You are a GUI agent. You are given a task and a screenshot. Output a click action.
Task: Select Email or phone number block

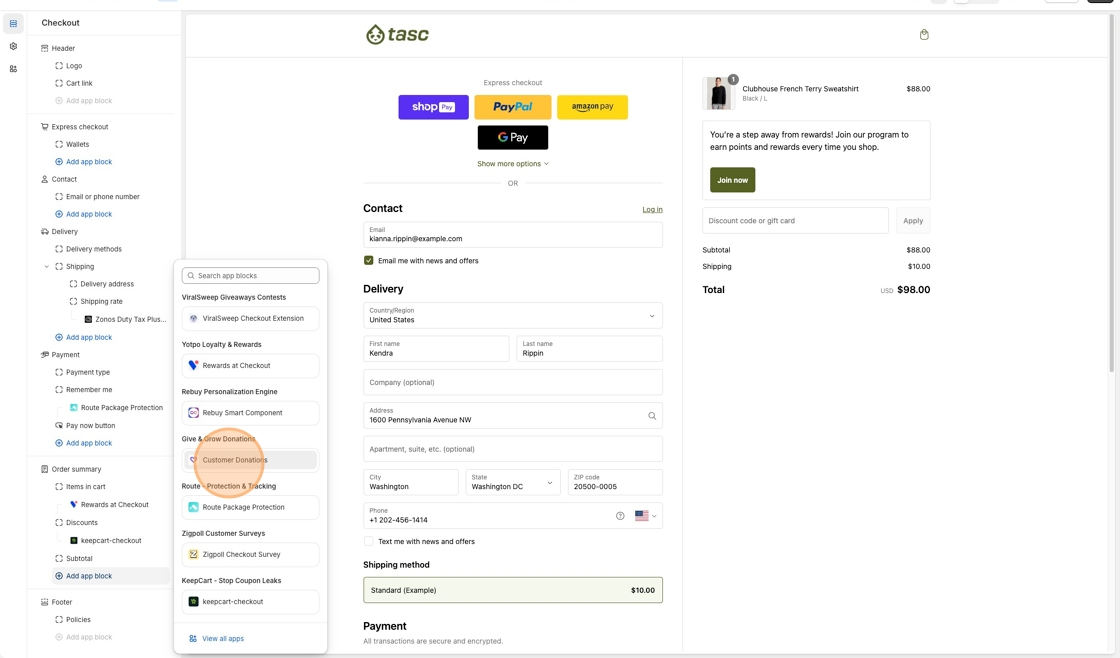(102, 196)
